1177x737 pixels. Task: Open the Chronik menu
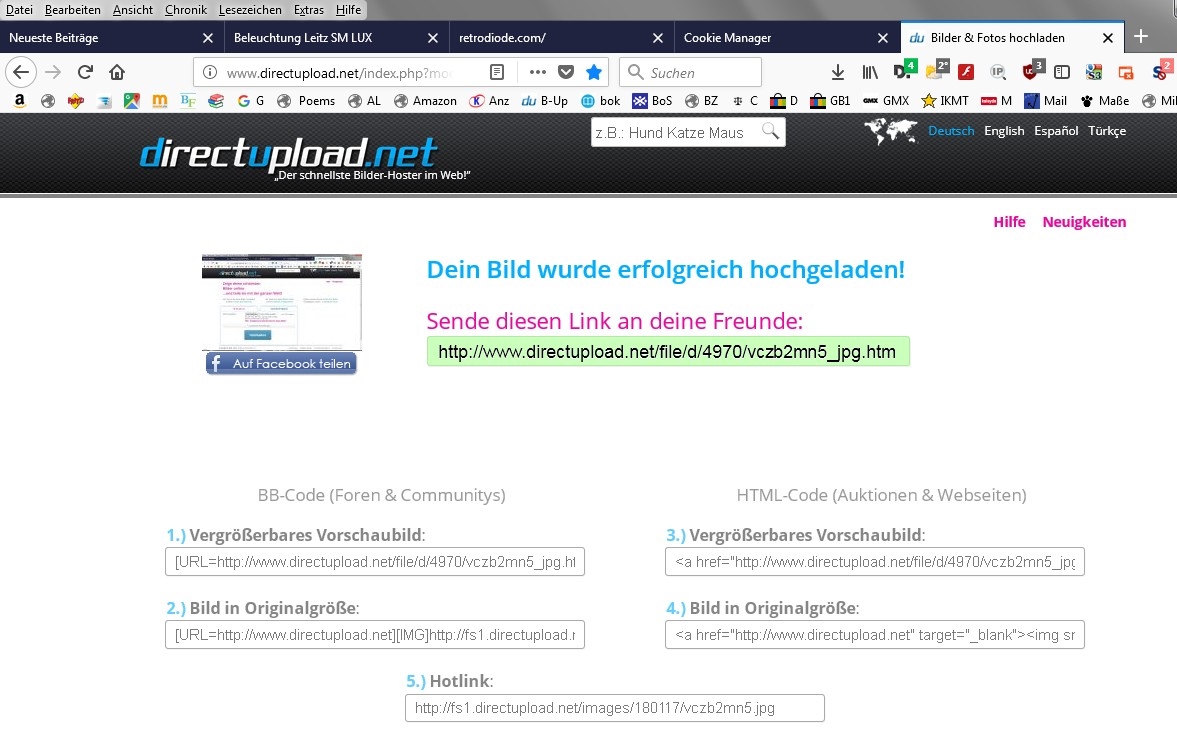[185, 10]
